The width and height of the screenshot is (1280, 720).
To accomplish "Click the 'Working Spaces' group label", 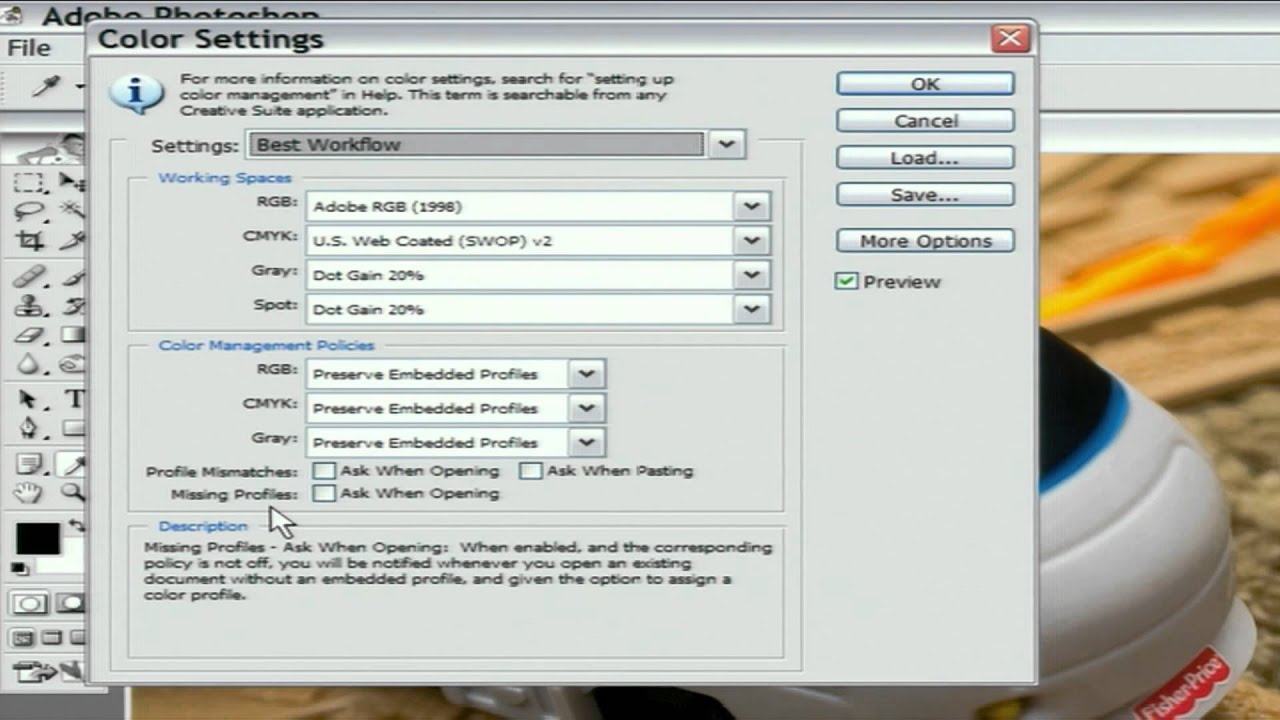I will 225,178.
